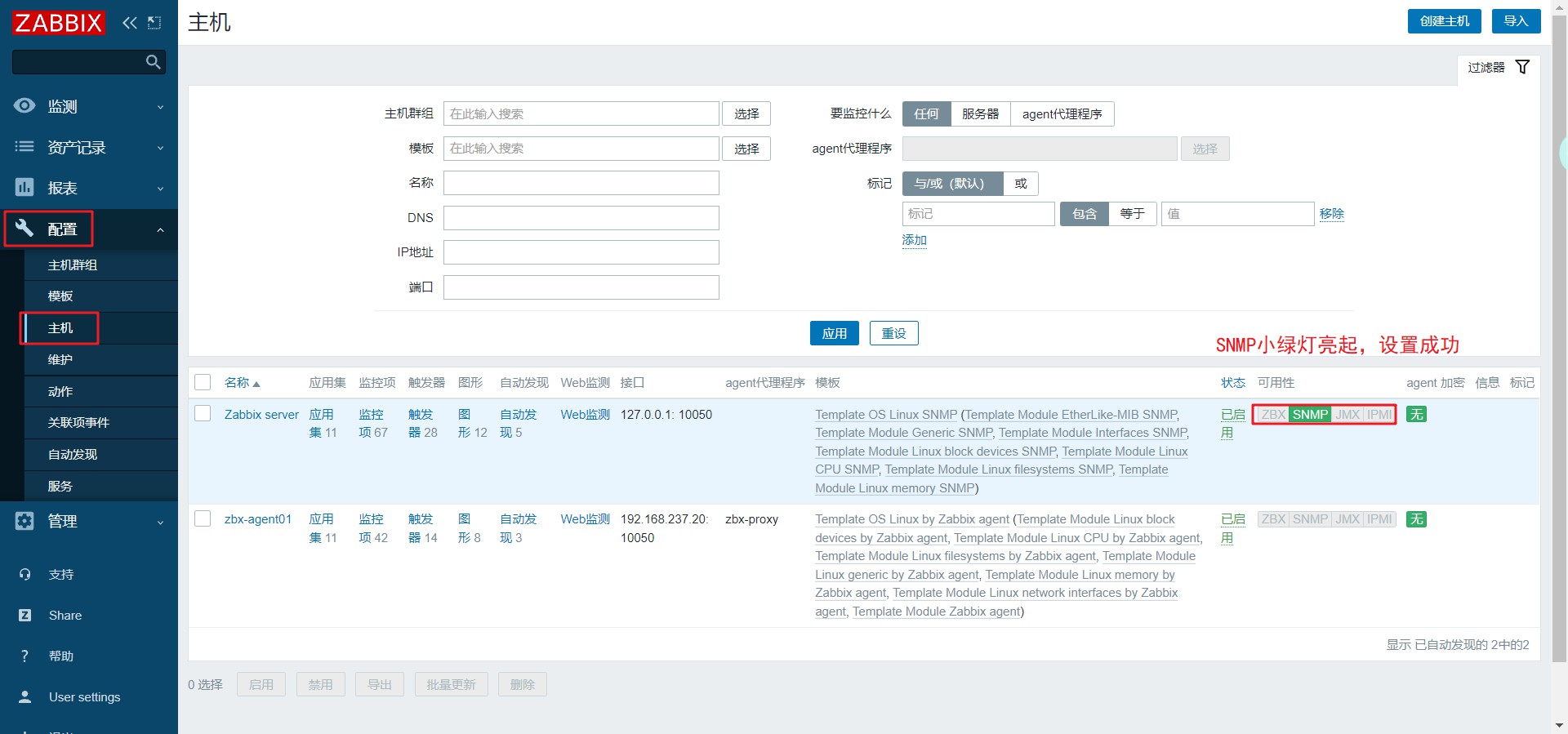
Task: Click SNMP availability indicator for zbx-agent01
Action: pyautogui.click(x=1310, y=519)
